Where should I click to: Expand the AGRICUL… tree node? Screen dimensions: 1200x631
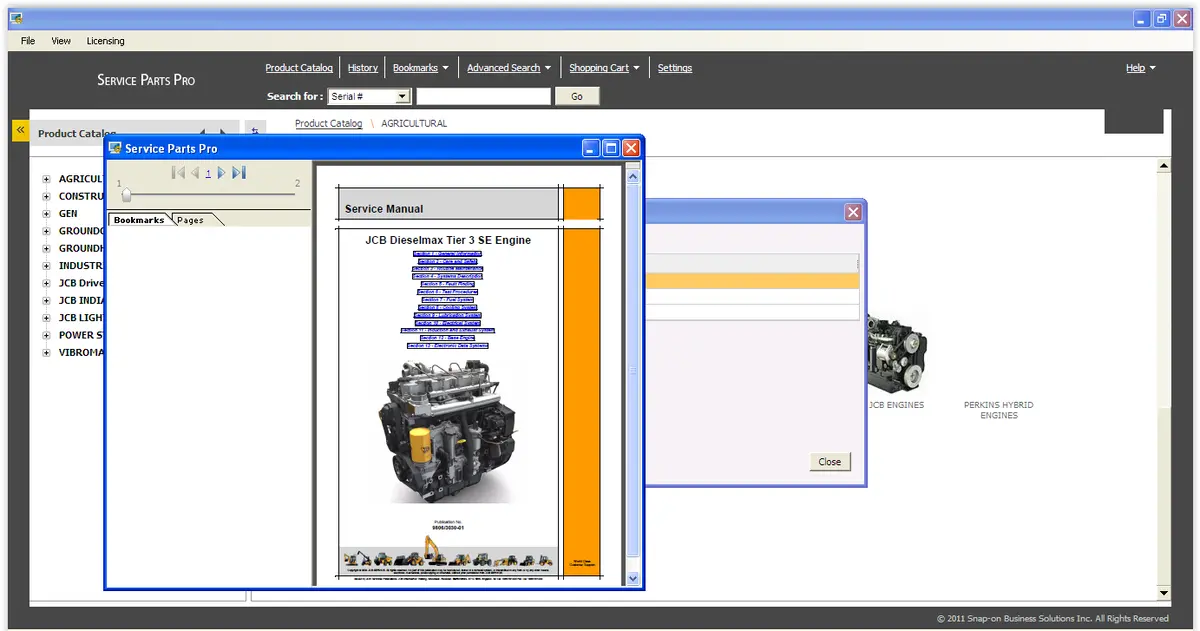[46, 179]
